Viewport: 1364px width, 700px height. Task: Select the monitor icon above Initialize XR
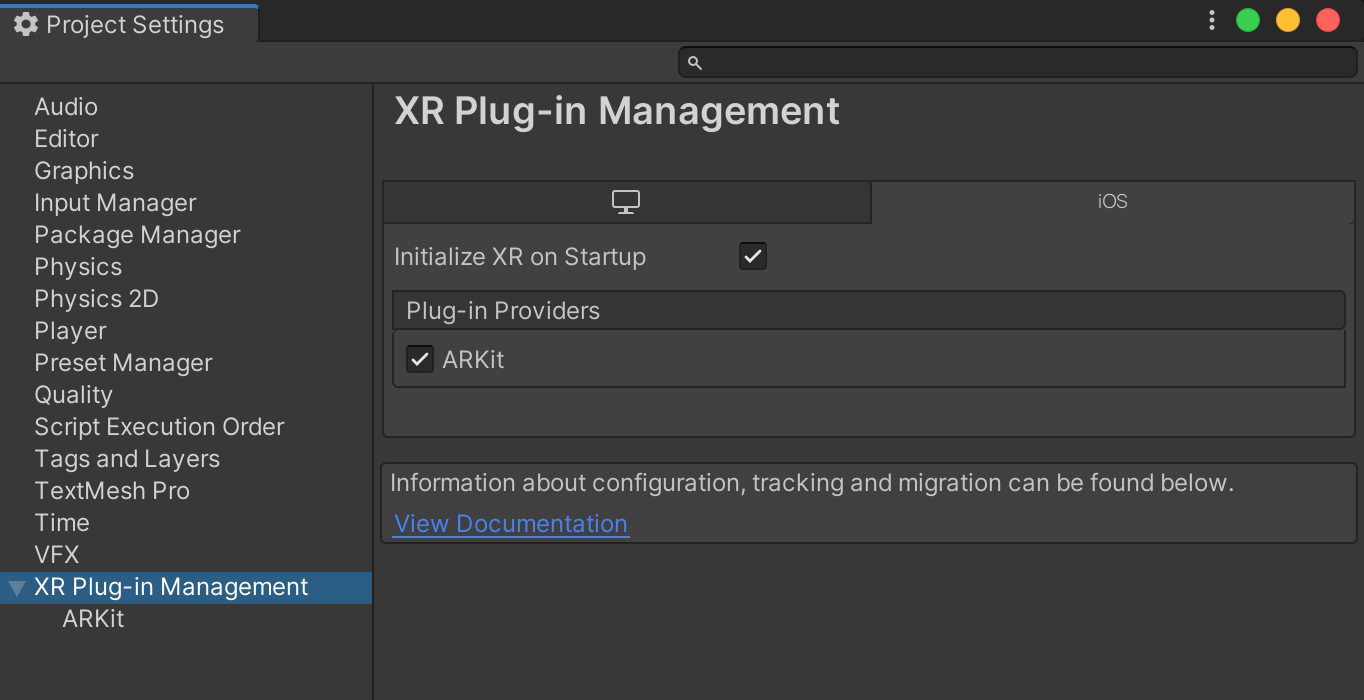click(x=626, y=201)
